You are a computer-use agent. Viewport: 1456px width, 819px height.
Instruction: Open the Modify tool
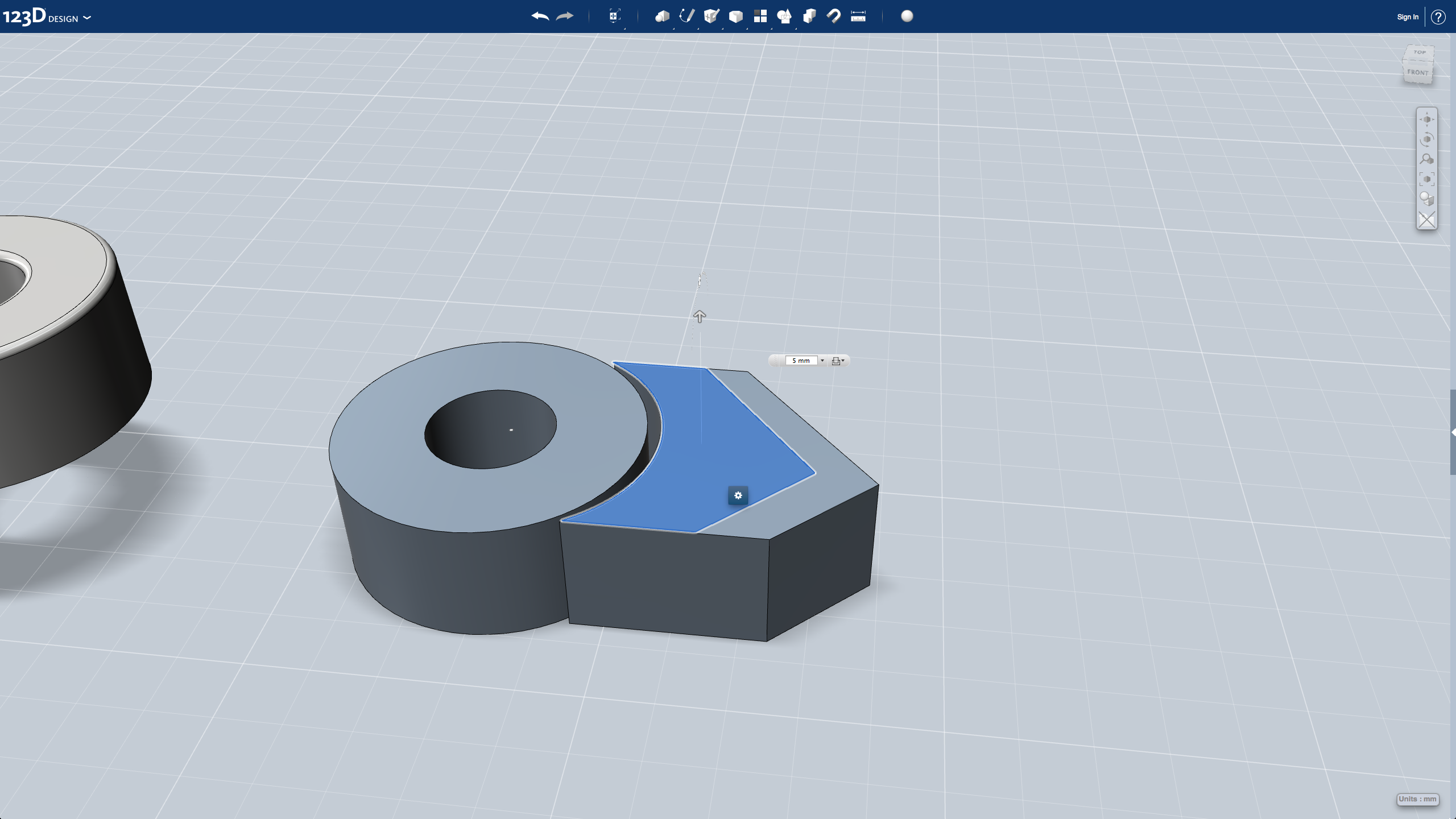tap(735, 16)
